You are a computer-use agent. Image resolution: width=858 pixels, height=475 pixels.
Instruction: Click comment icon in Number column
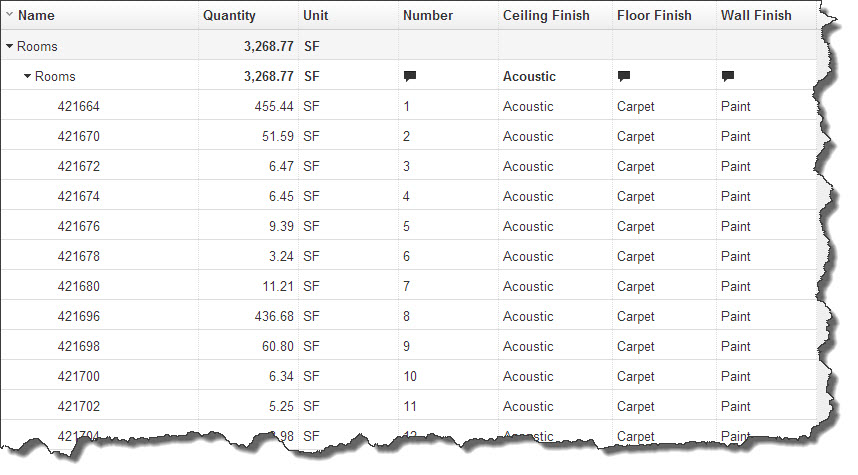410,76
